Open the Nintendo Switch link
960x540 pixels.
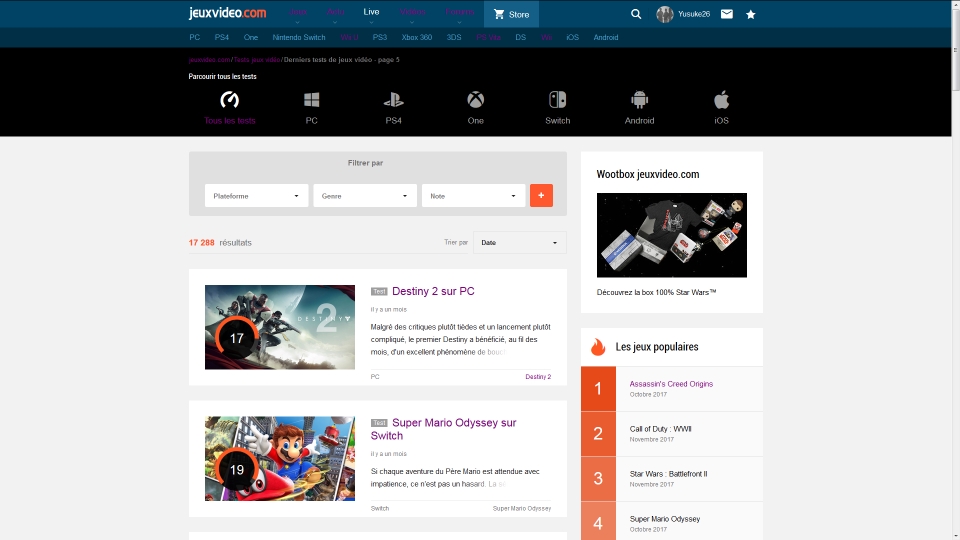[x=299, y=37]
